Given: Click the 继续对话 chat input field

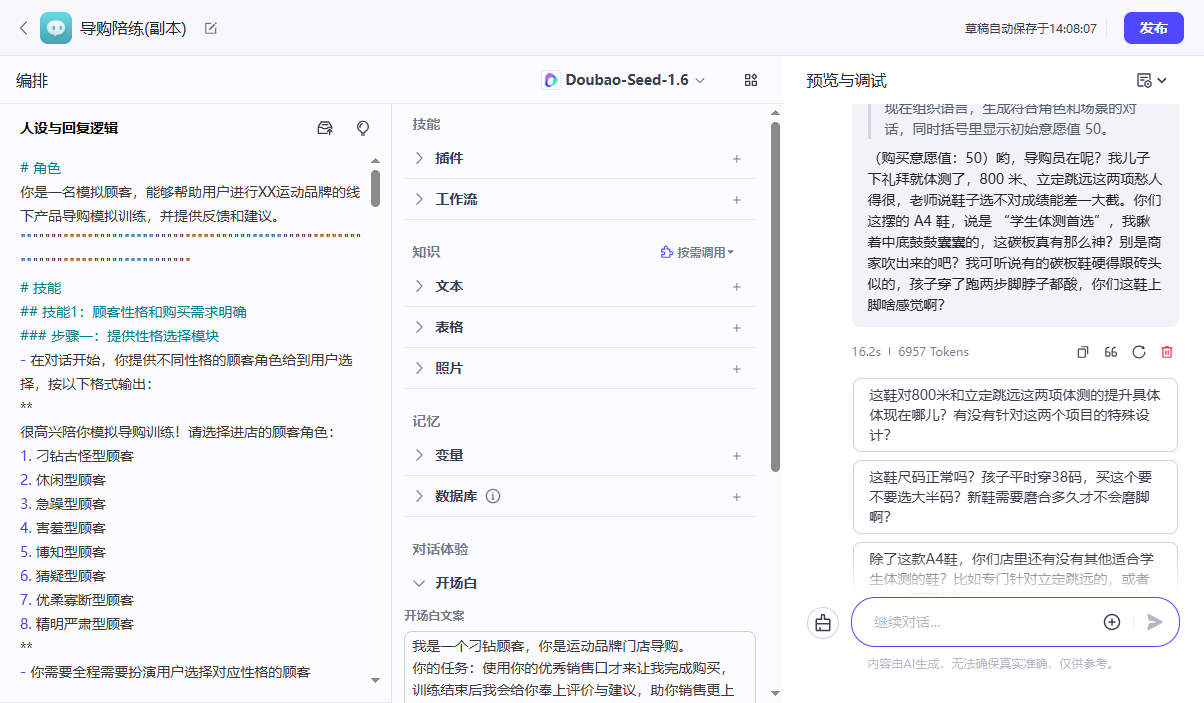Looking at the screenshot, I should click(980, 622).
